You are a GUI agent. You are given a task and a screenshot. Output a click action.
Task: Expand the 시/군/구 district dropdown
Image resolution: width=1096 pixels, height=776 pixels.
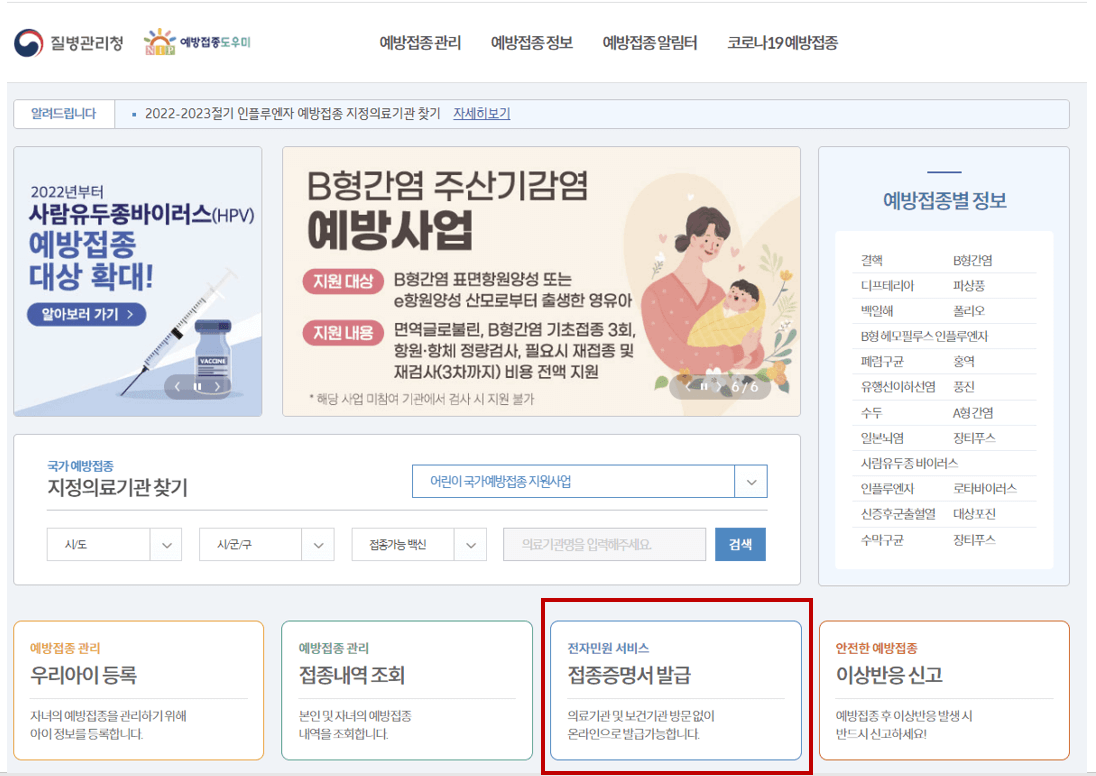266,544
